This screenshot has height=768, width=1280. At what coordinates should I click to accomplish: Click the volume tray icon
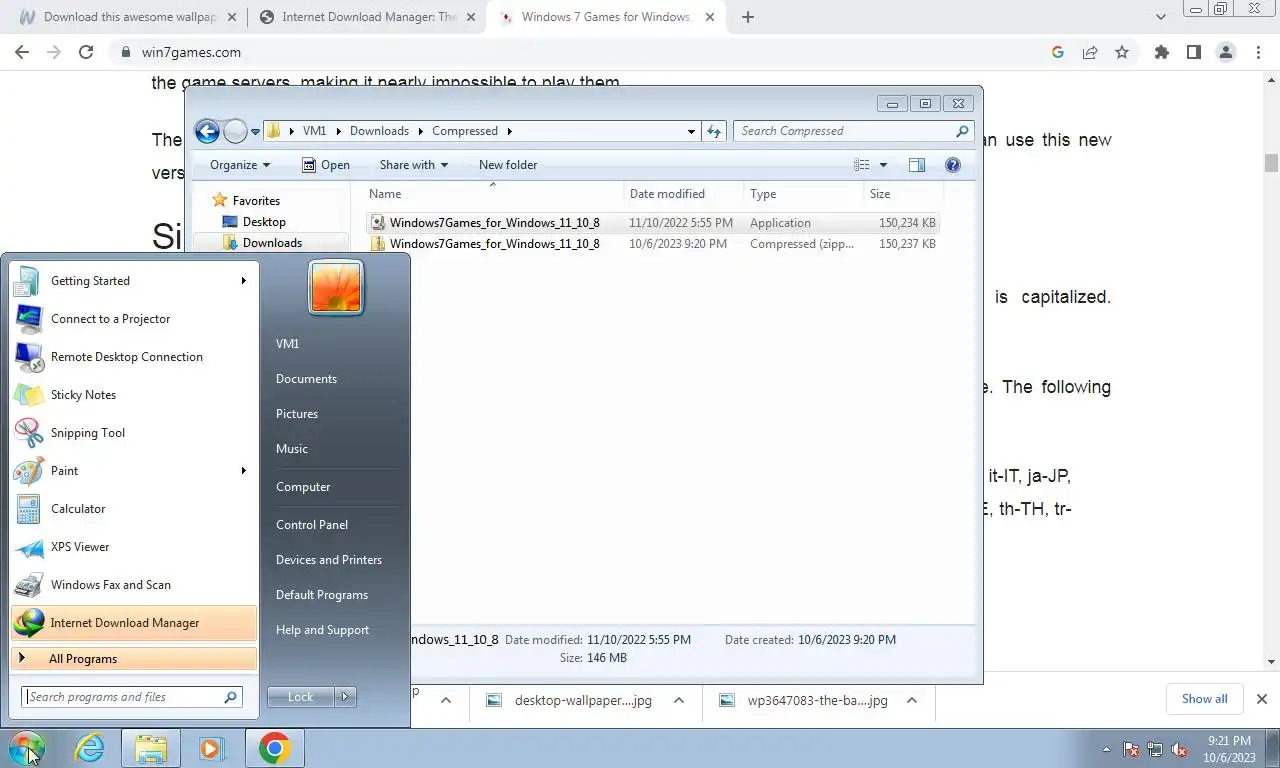pyautogui.click(x=1179, y=749)
